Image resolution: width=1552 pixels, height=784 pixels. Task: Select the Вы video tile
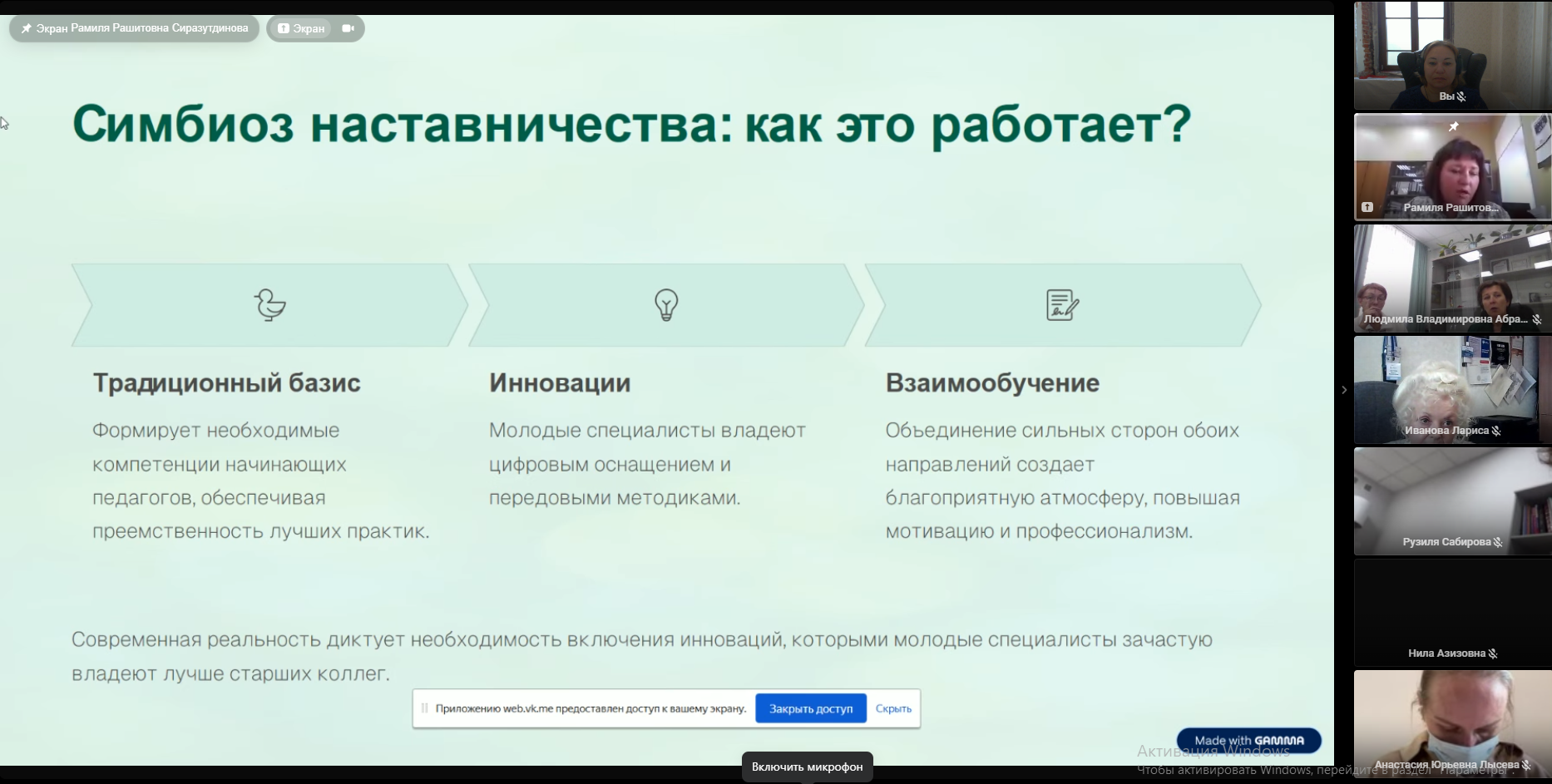[1452, 55]
